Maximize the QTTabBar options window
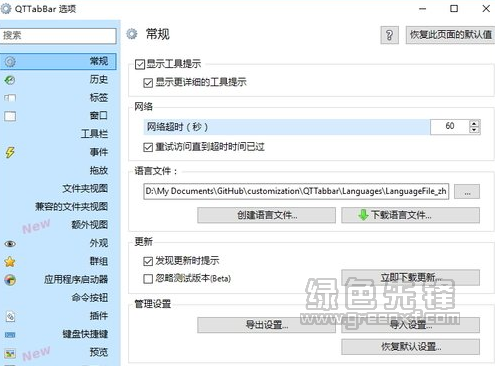The width and height of the screenshot is (495, 366). point(454,9)
